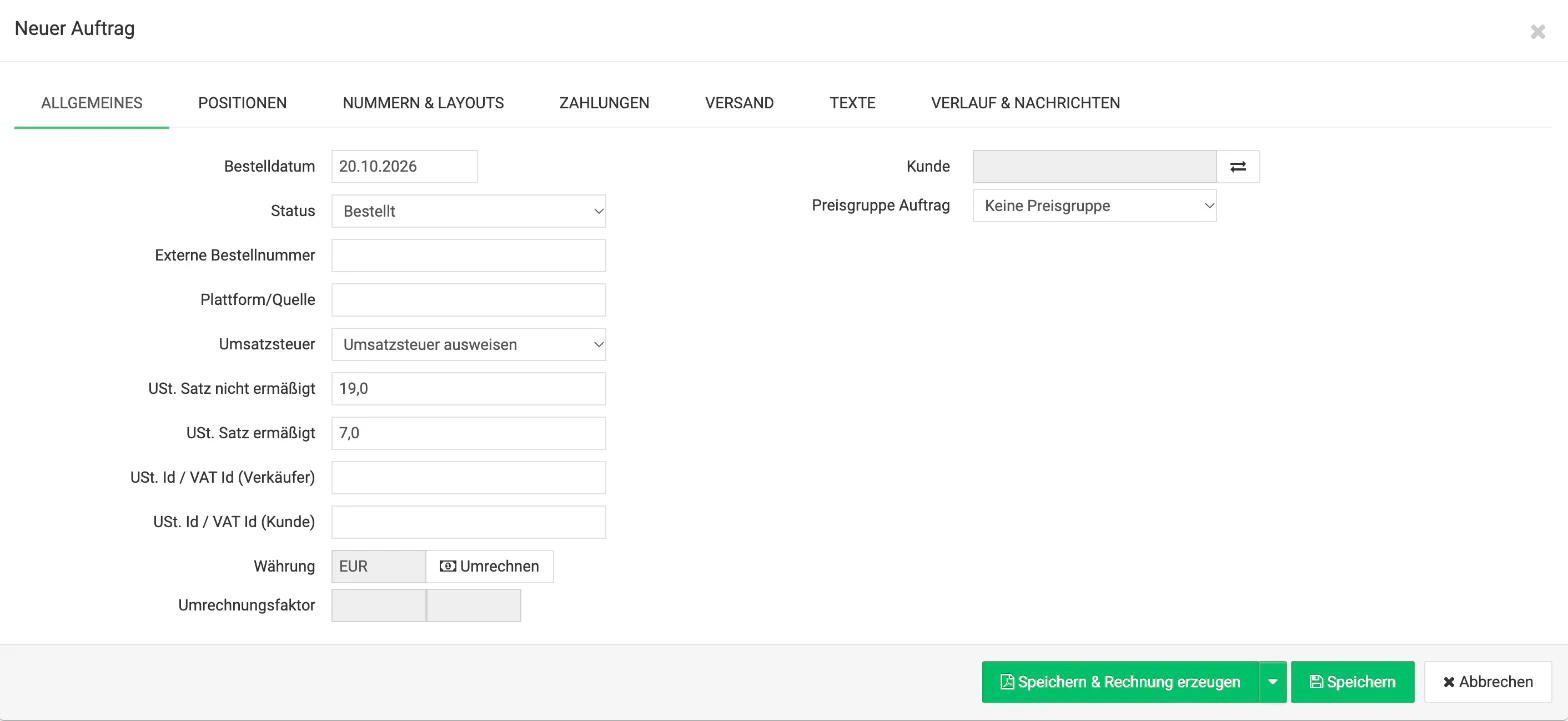This screenshot has width=1568, height=721.
Task: Click the Externe Bestellnummer input field
Action: 469,255
